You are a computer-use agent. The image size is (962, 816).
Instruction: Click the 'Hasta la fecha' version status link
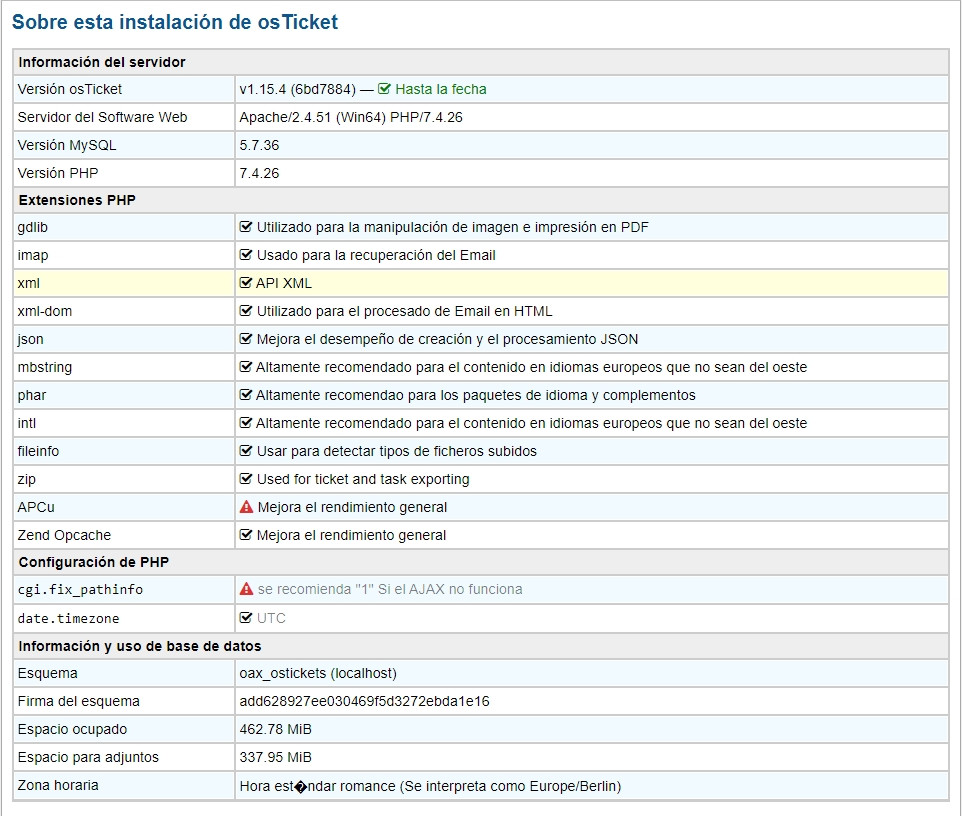pyautogui.click(x=440, y=89)
